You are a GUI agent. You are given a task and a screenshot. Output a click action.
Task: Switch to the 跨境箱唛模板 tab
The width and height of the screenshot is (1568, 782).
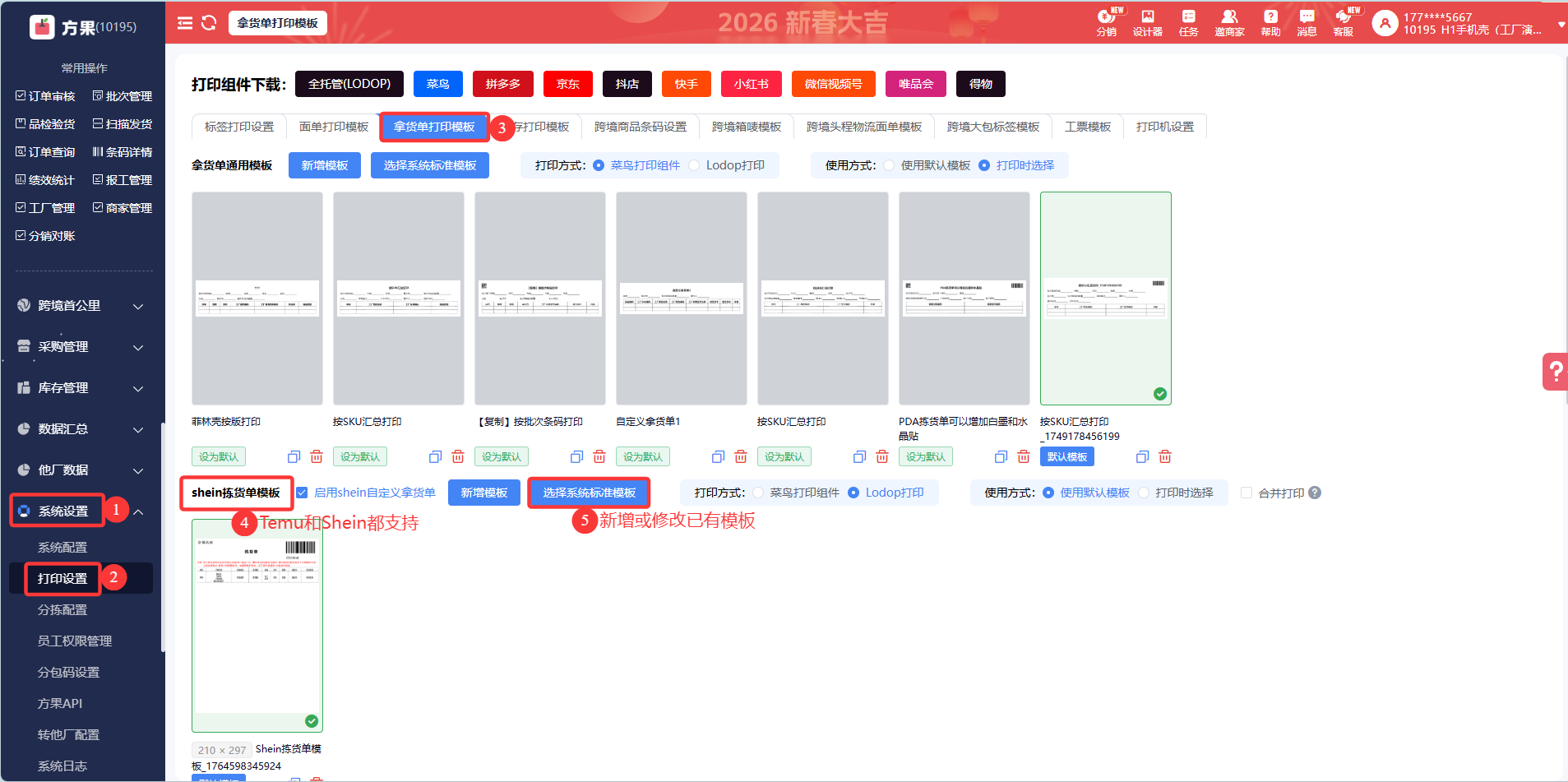tap(747, 127)
